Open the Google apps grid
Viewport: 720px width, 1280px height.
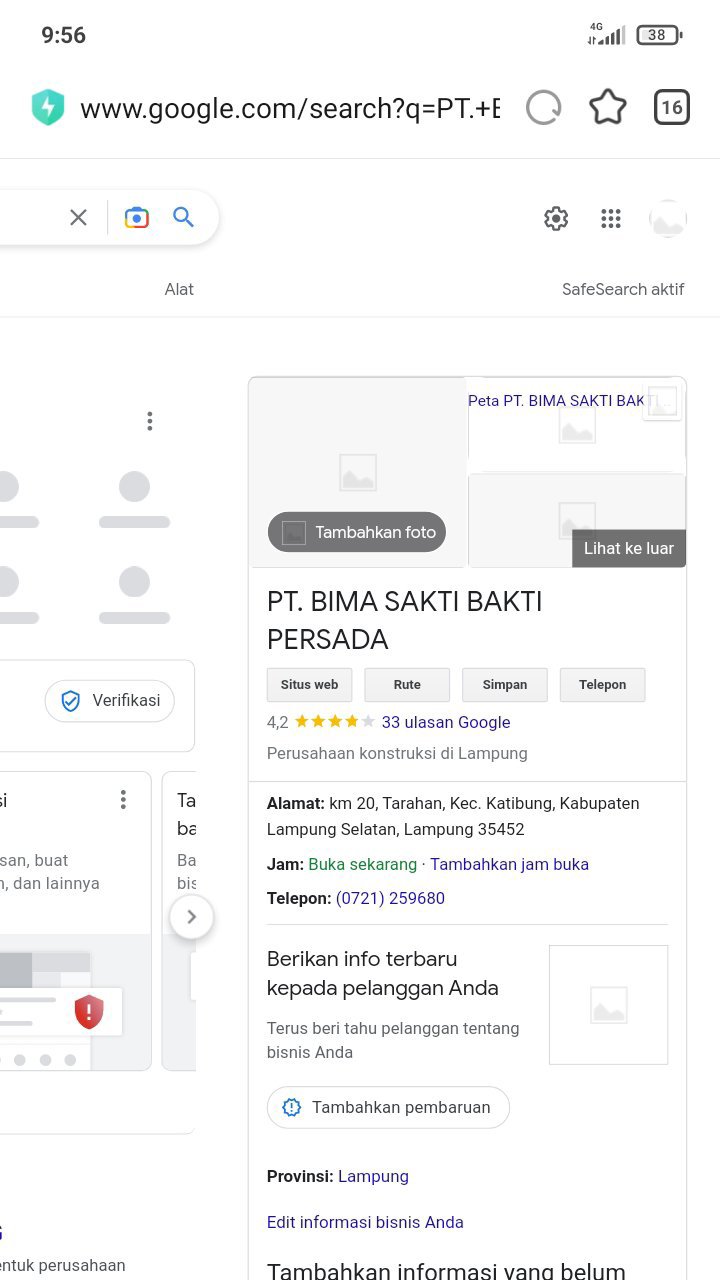coord(611,219)
